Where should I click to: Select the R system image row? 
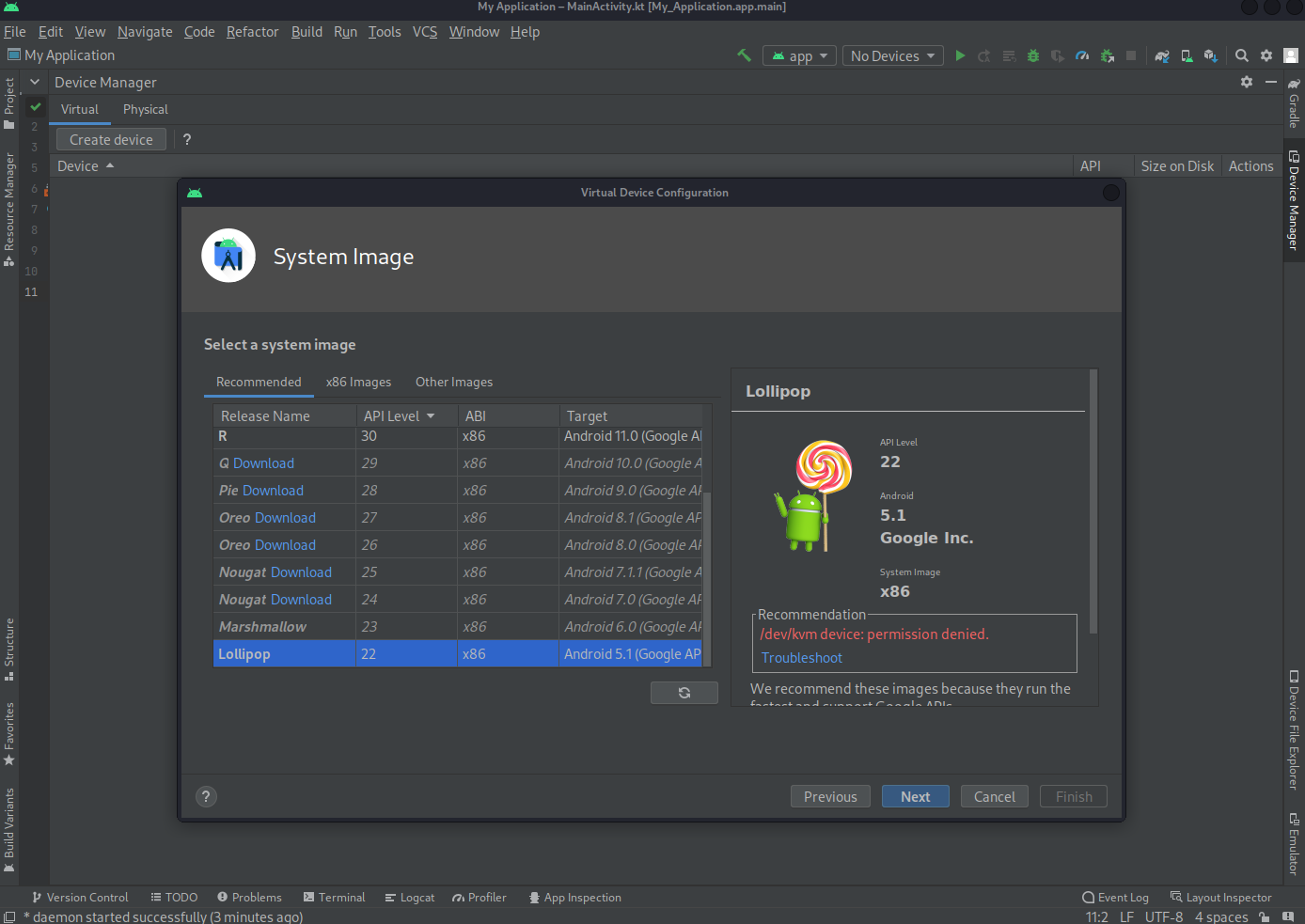[458, 437]
